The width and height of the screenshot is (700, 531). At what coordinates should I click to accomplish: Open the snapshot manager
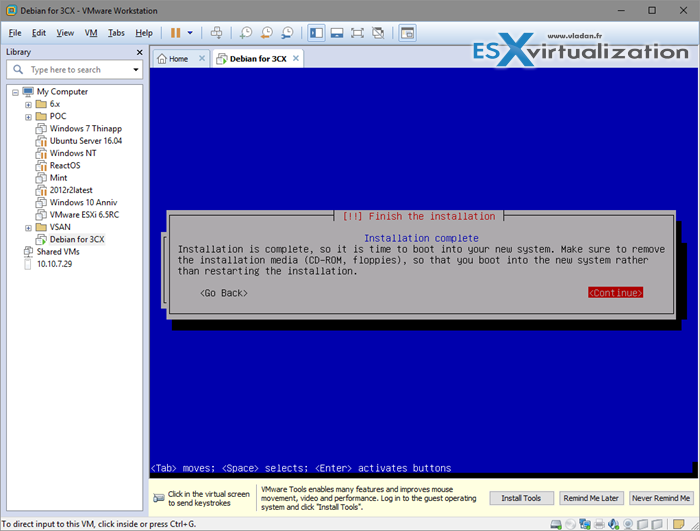click(x=287, y=33)
